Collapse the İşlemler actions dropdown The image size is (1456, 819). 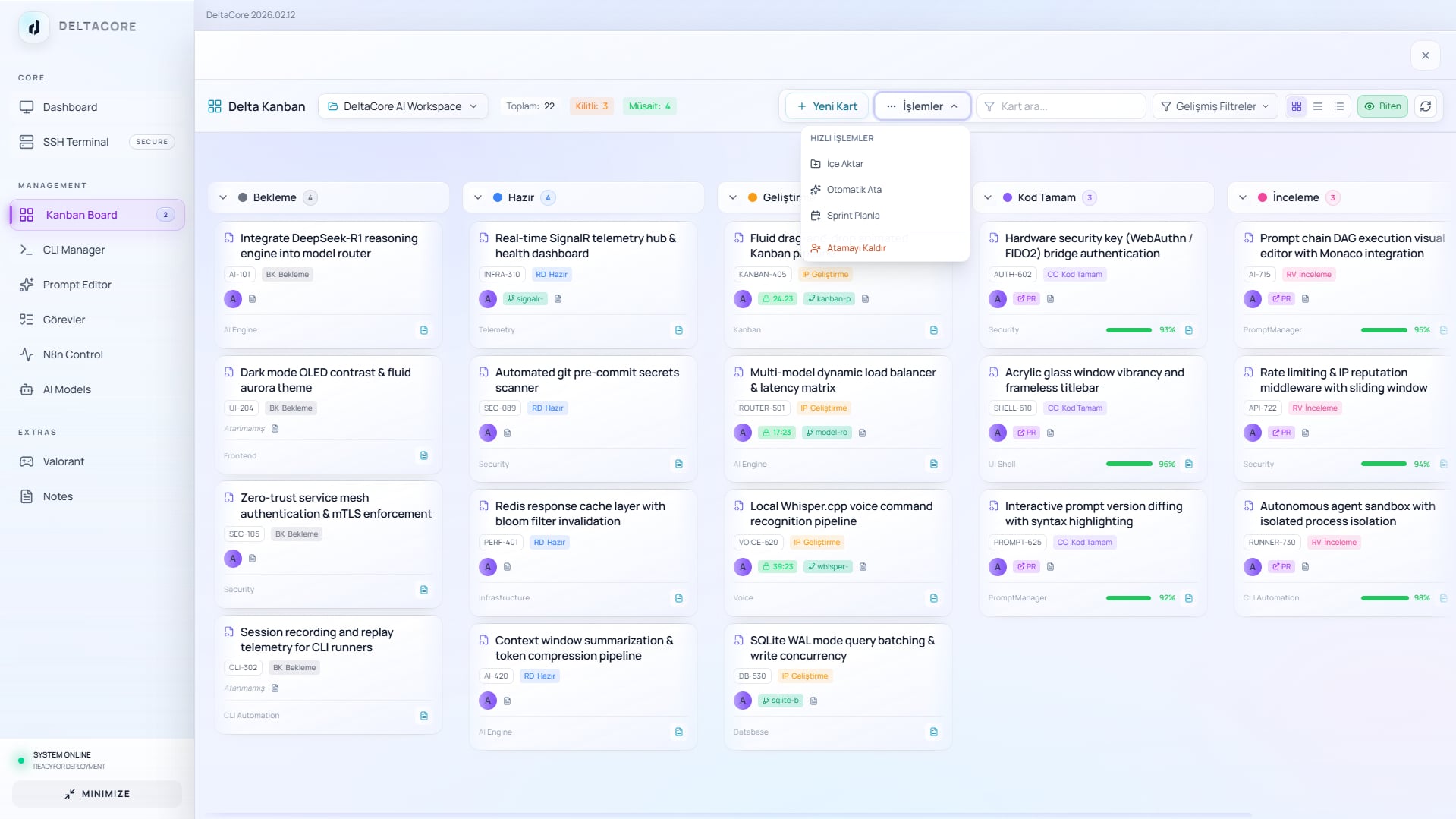coord(922,106)
